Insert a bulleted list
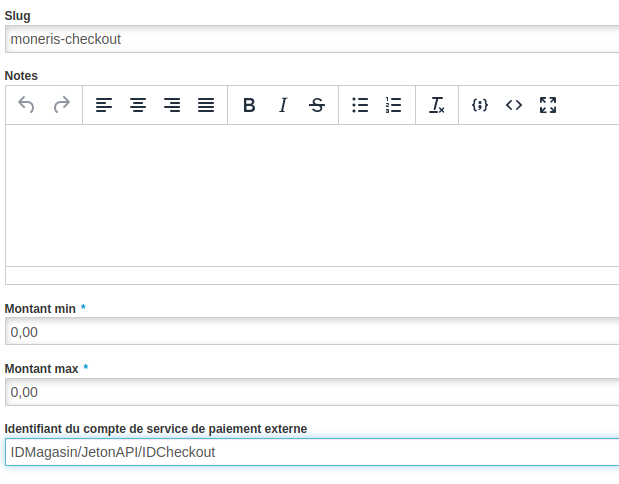The image size is (619, 484). point(360,105)
